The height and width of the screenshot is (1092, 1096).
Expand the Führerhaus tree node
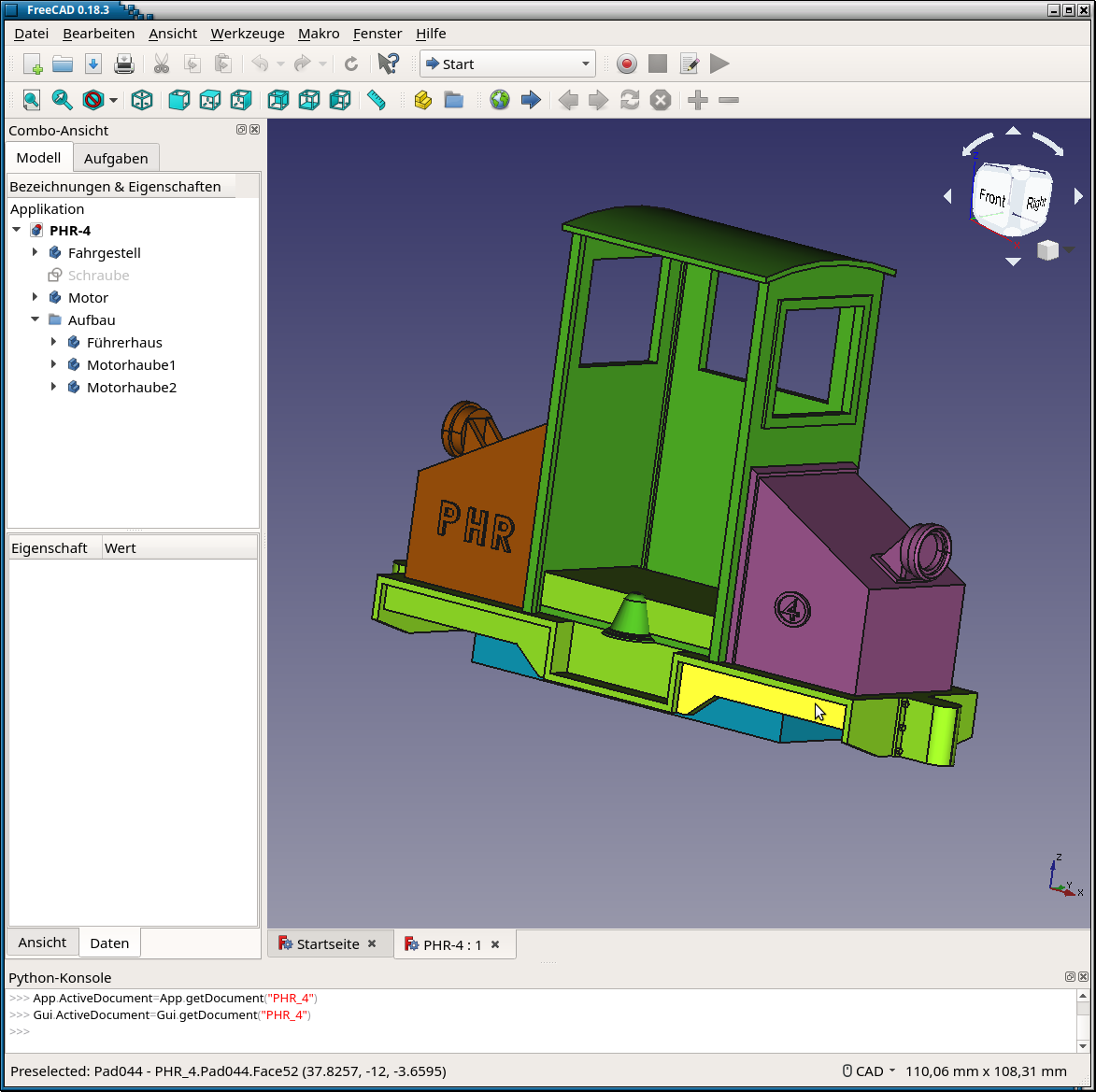point(54,342)
